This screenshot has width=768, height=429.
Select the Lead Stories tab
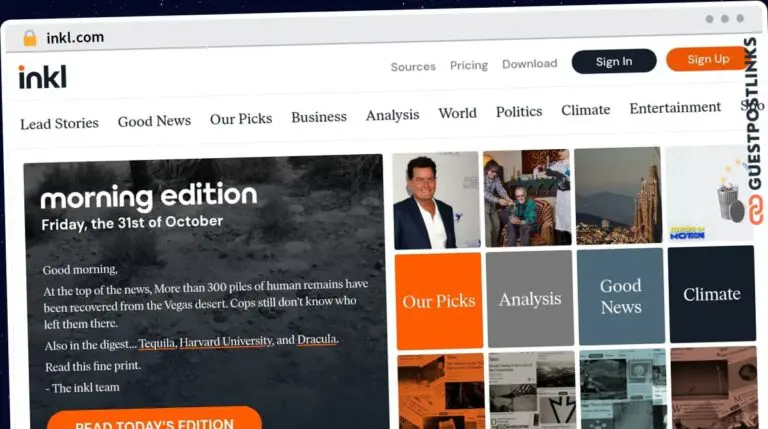click(x=59, y=123)
